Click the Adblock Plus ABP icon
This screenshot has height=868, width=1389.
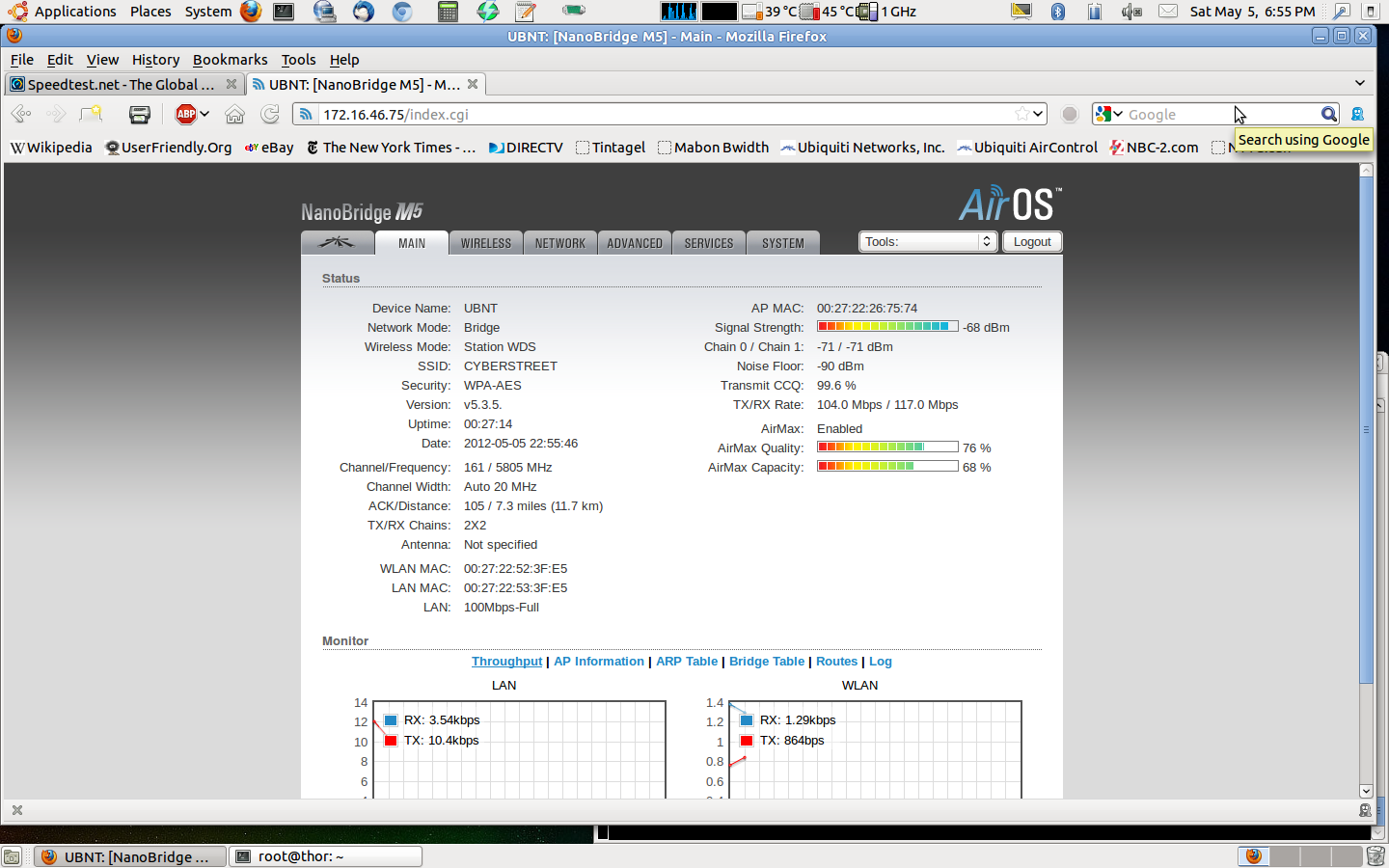[186, 115]
